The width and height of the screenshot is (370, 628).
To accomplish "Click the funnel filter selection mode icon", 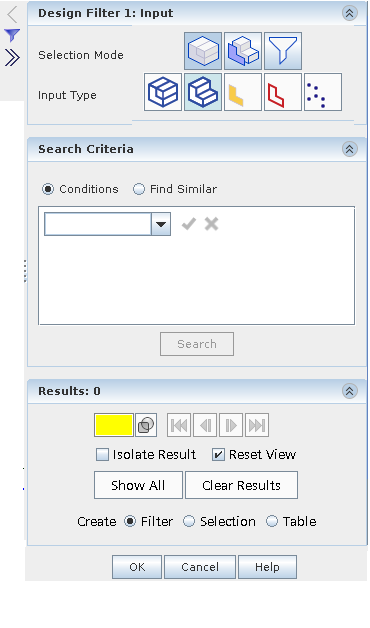I will [x=283, y=51].
